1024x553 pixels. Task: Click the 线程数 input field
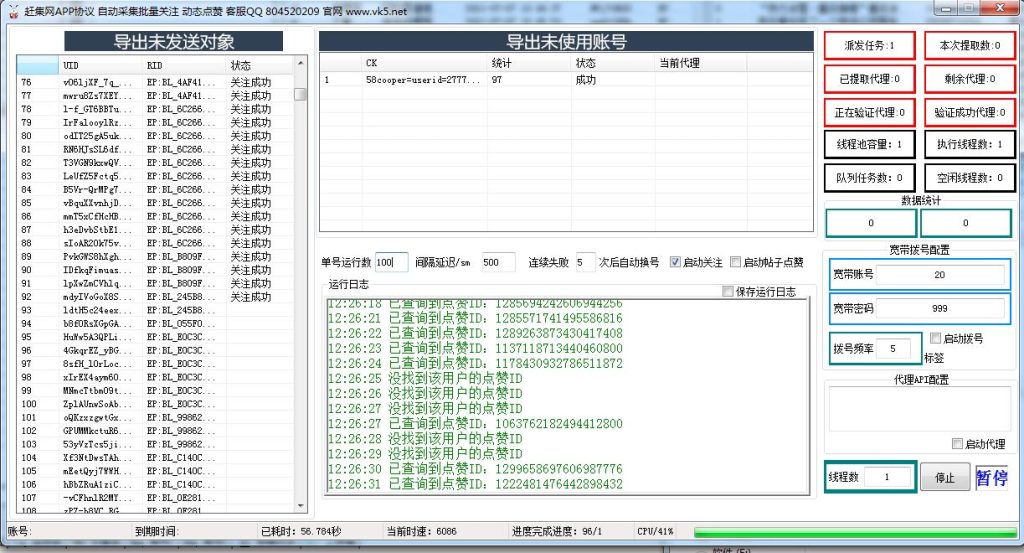click(888, 477)
